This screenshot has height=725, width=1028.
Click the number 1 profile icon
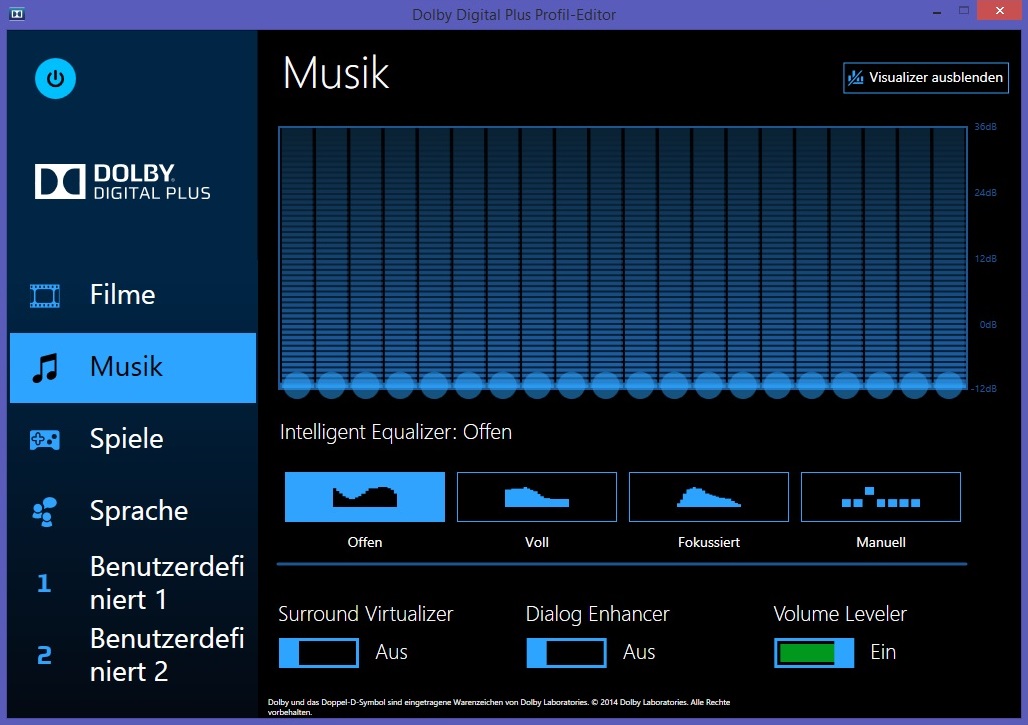coord(44,583)
